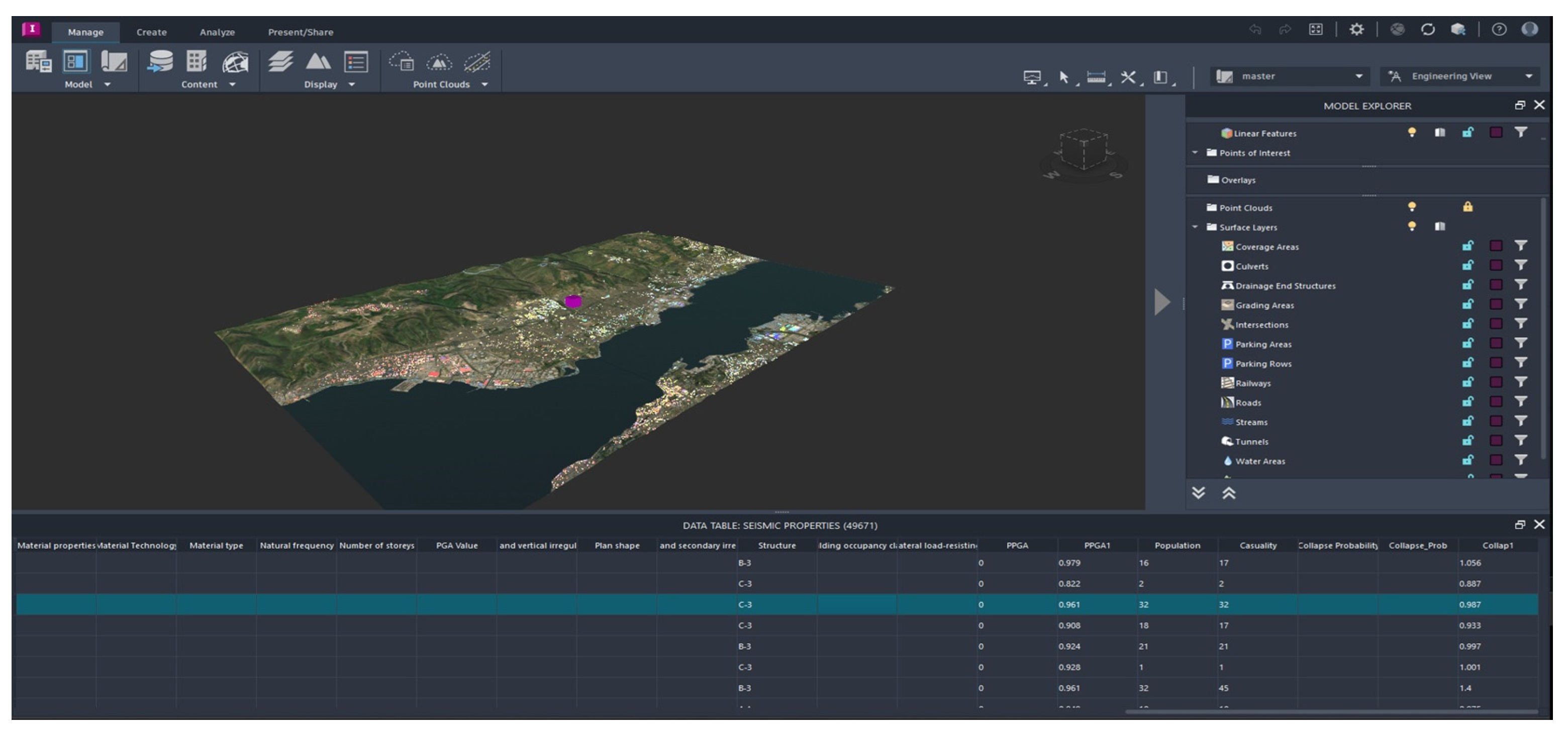Screen dimensions: 1568x733
Task: Unlock the Roads layer lock icon
Action: 1467,402
